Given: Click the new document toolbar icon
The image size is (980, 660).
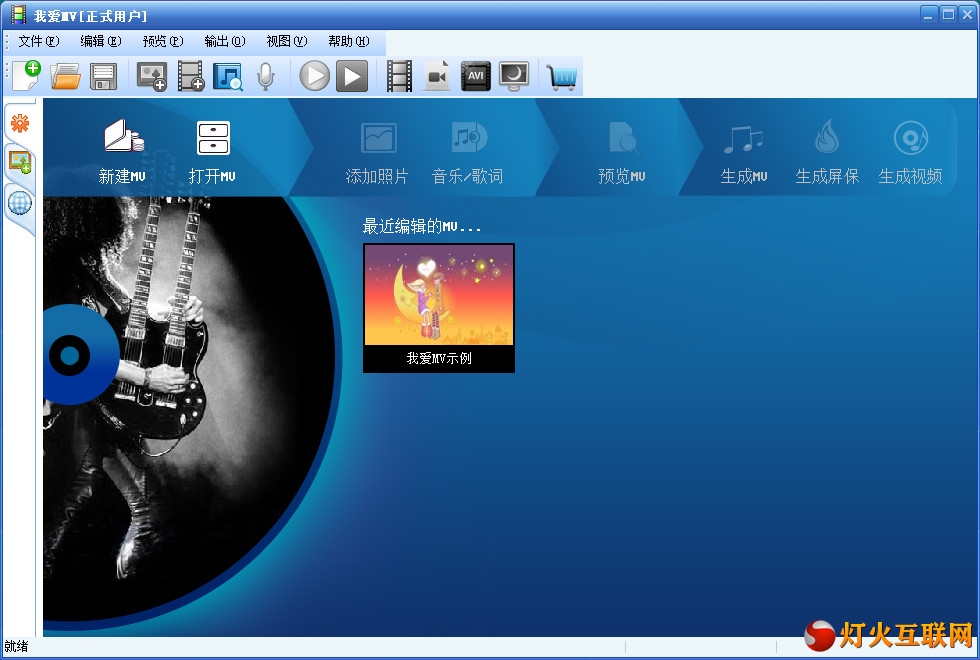Looking at the screenshot, I should pyautogui.click(x=27, y=76).
